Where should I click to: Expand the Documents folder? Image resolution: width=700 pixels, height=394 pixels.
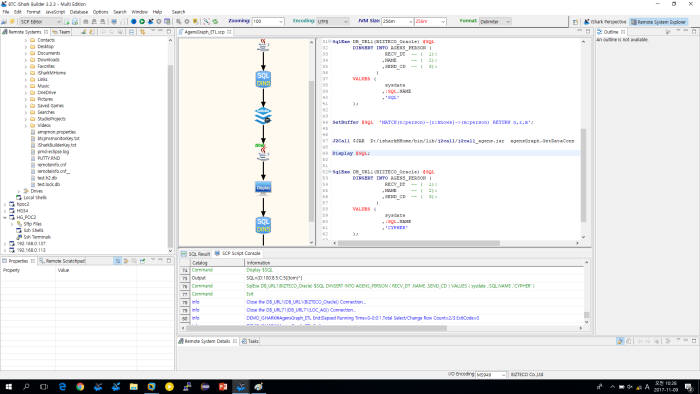pos(25,53)
